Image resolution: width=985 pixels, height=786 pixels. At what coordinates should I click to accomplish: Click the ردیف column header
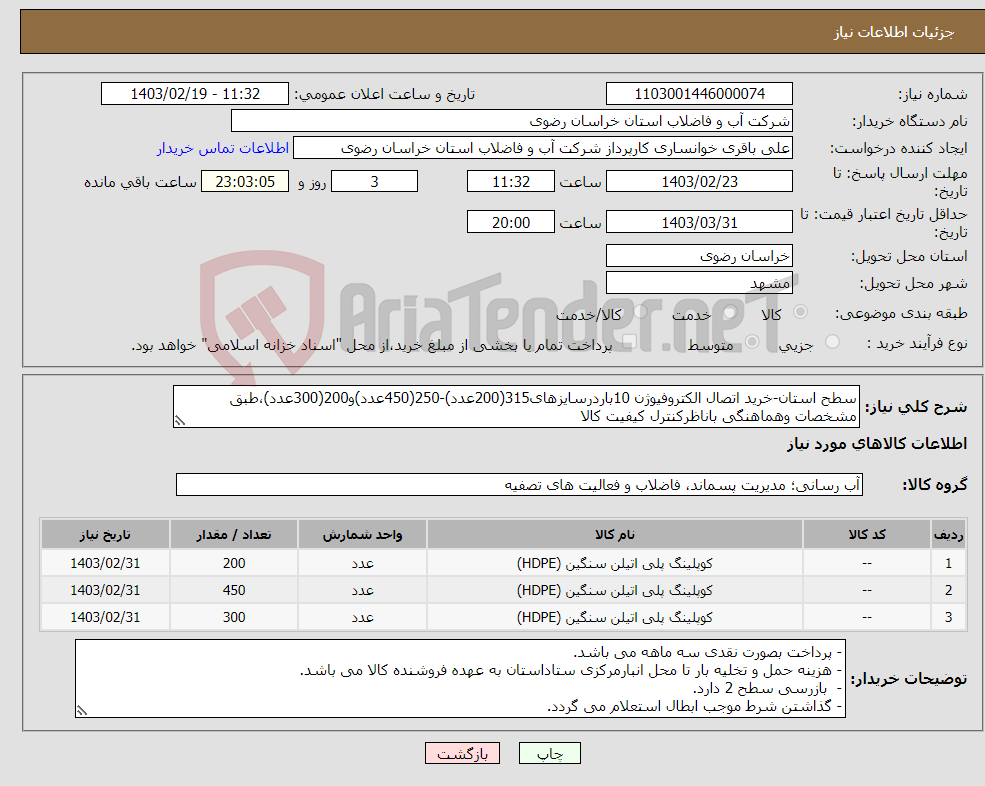point(948,535)
